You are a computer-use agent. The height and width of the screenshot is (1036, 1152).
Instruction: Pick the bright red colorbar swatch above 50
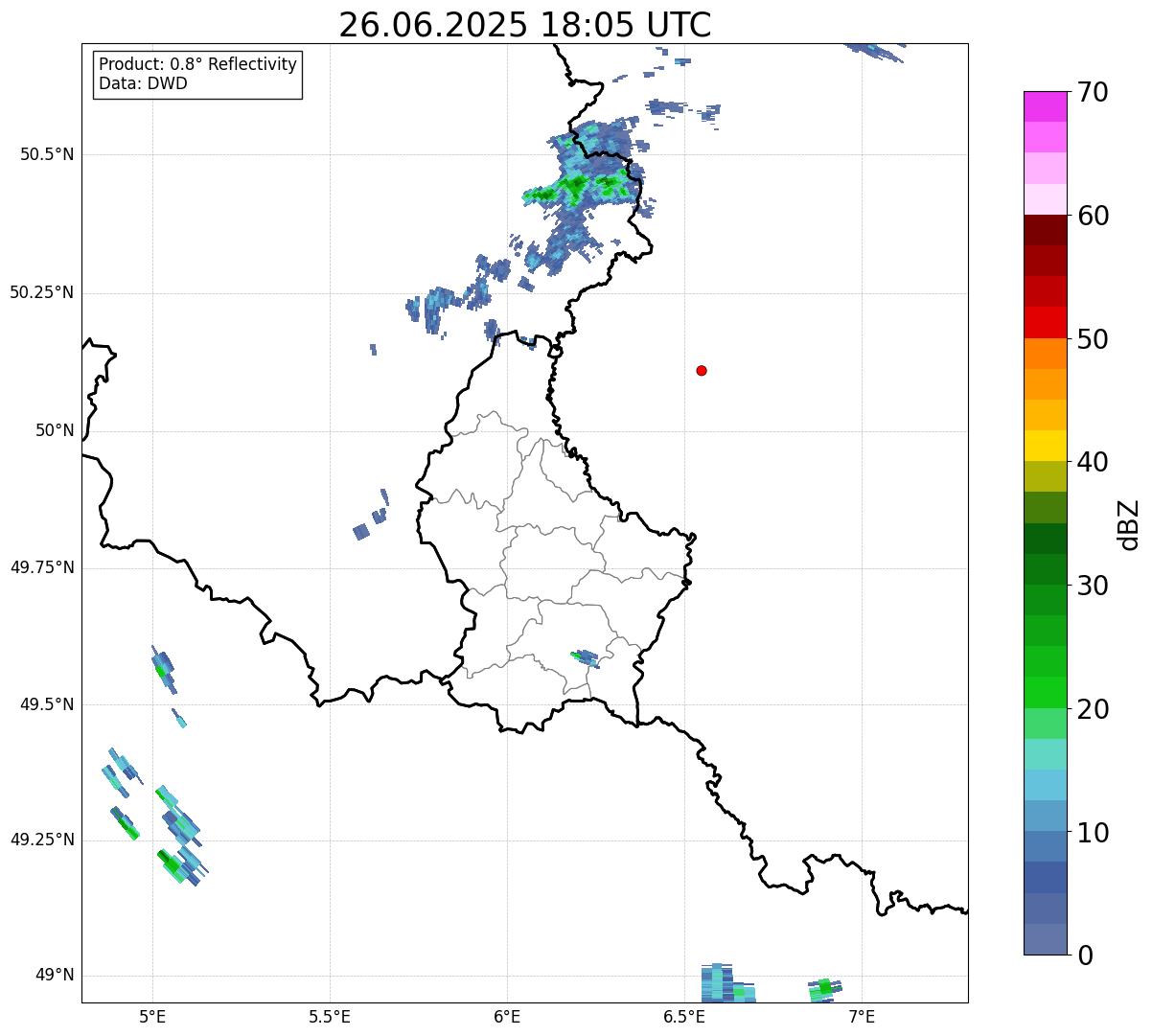click(1045, 323)
